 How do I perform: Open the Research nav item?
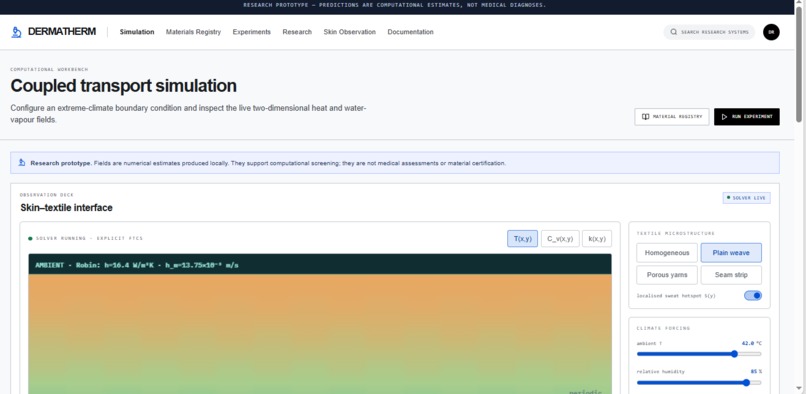point(297,32)
